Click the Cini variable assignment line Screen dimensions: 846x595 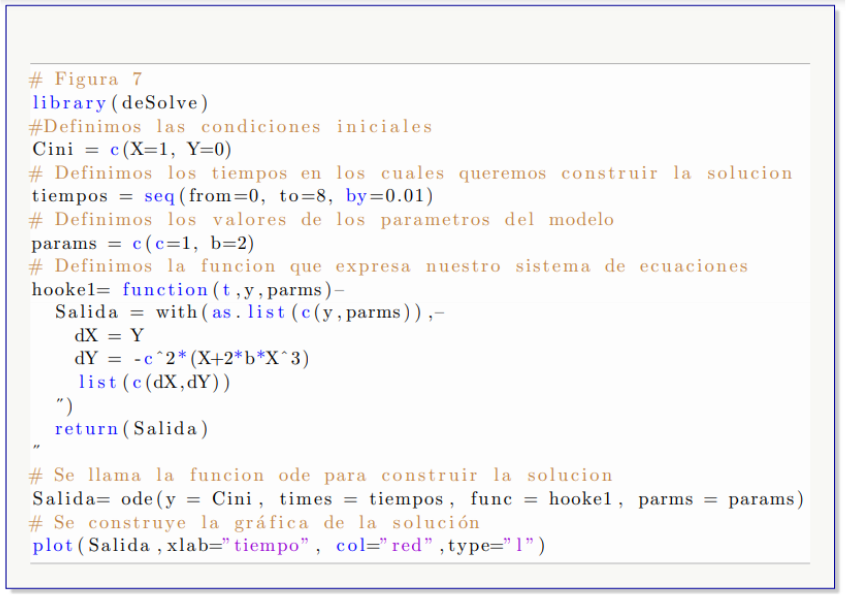[131, 149]
